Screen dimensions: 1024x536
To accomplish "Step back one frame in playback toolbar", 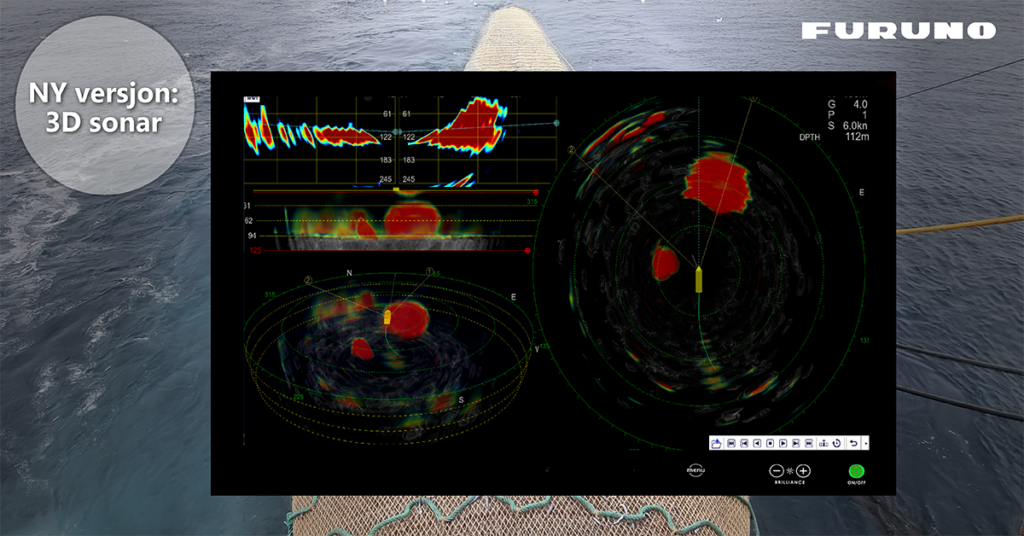I will pos(744,443).
